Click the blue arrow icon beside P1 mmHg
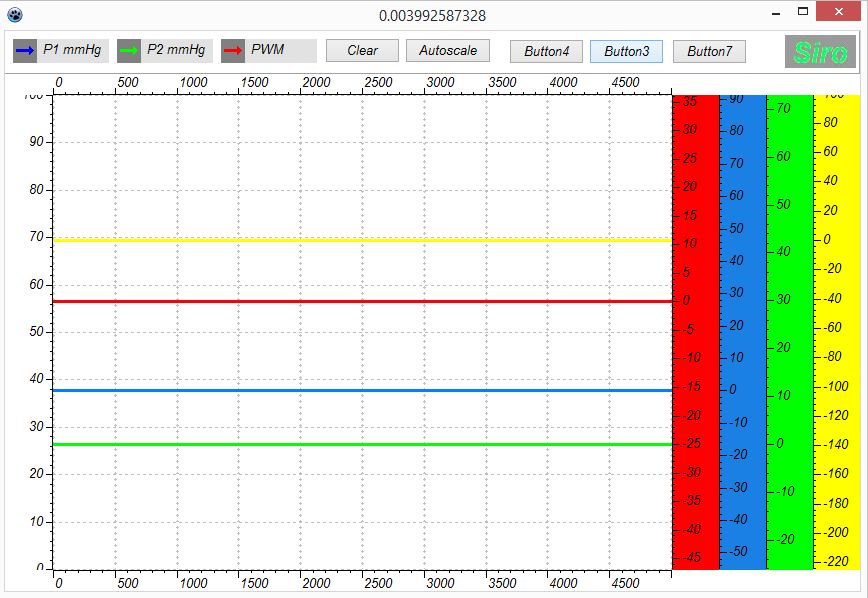868x598 pixels. point(25,50)
